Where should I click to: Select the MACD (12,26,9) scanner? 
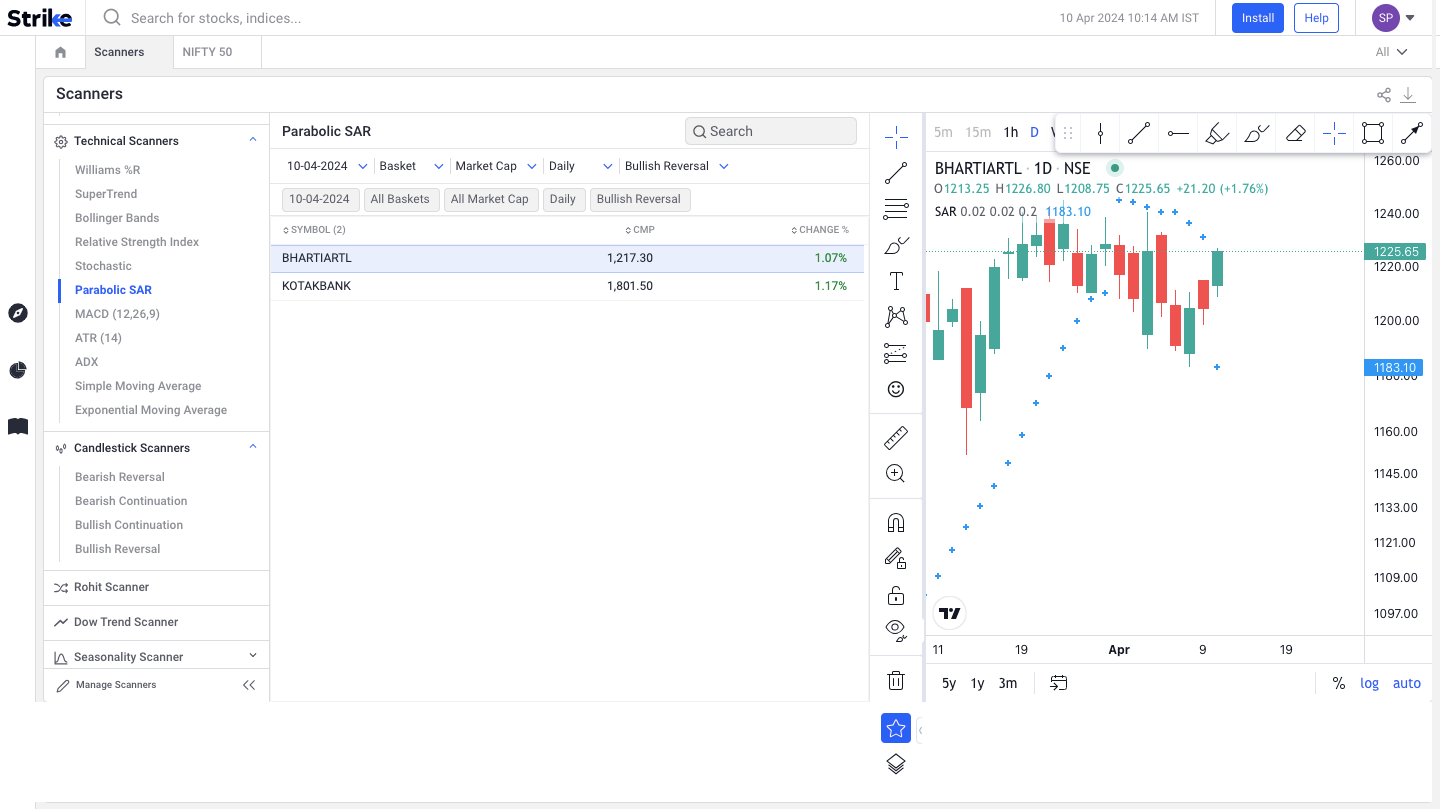(x=117, y=314)
